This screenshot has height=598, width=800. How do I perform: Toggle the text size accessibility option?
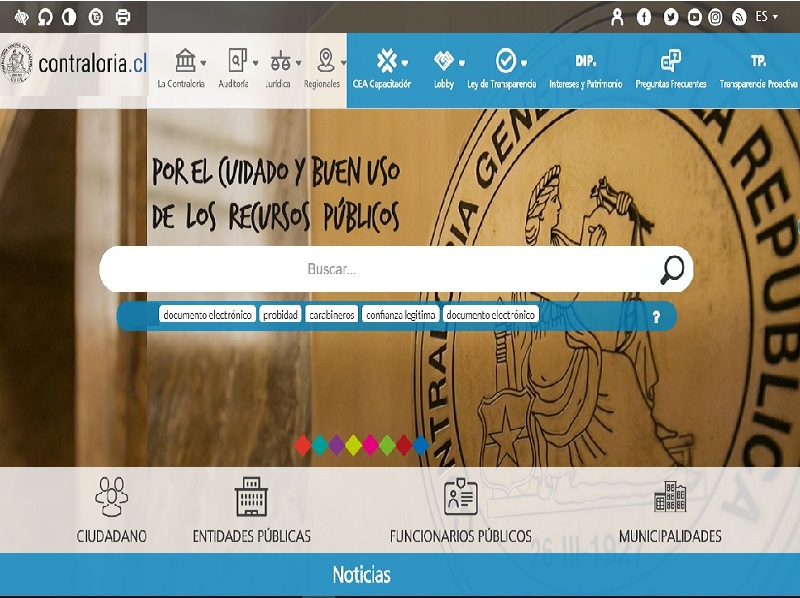tap(94, 14)
